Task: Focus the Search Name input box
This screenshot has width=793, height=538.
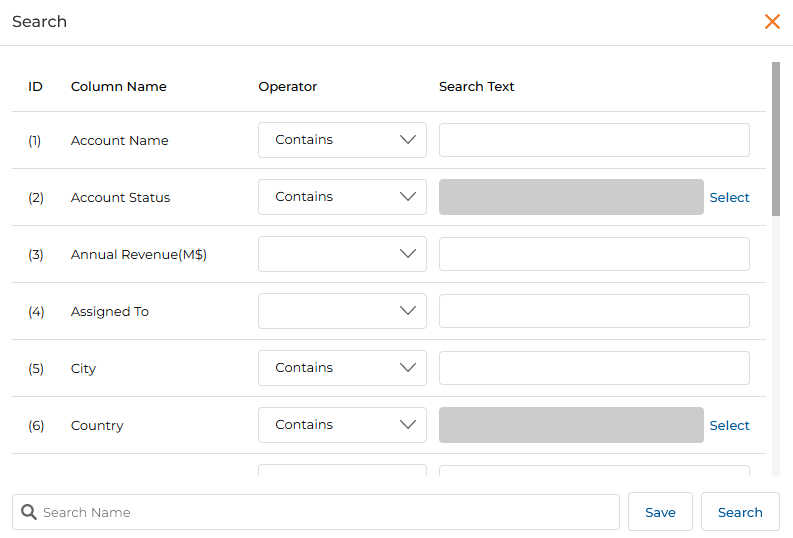Action: 316,512
